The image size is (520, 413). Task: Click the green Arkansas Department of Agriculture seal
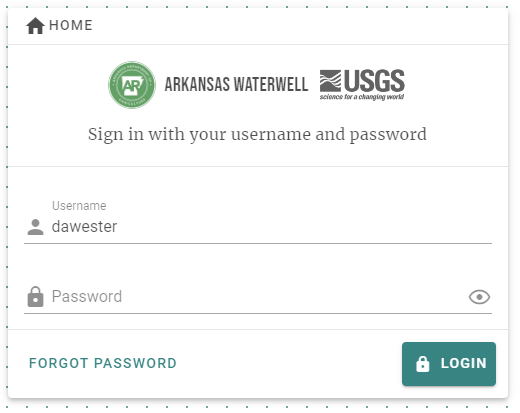point(132,85)
